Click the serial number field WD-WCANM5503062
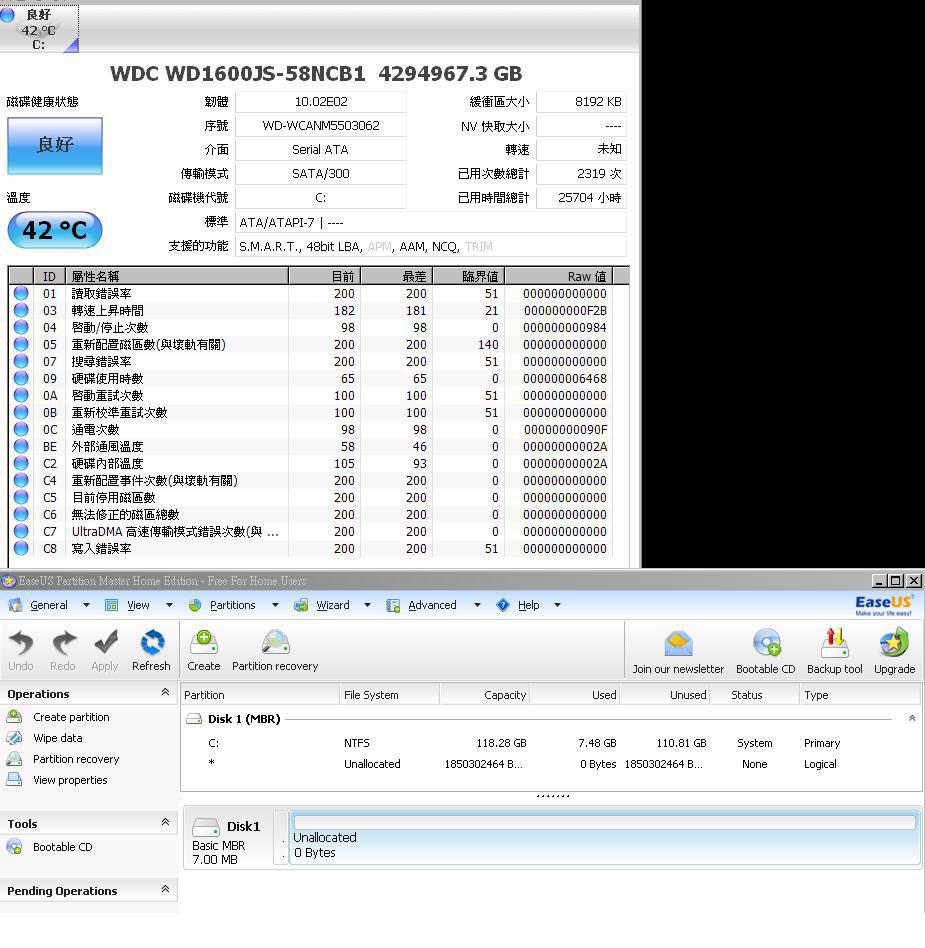This screenshot has height=948, width=925. tap(321, 126)
